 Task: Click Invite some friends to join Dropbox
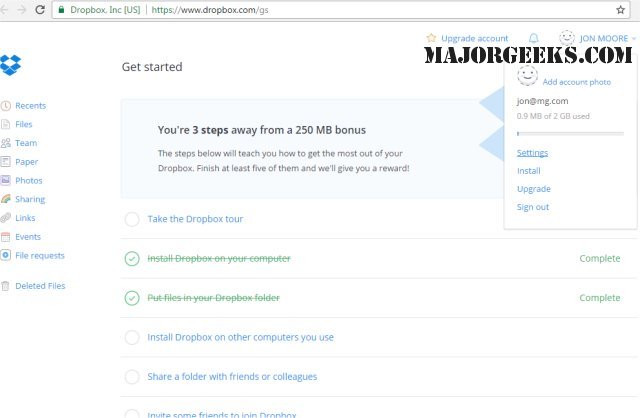tap(222, 414)
